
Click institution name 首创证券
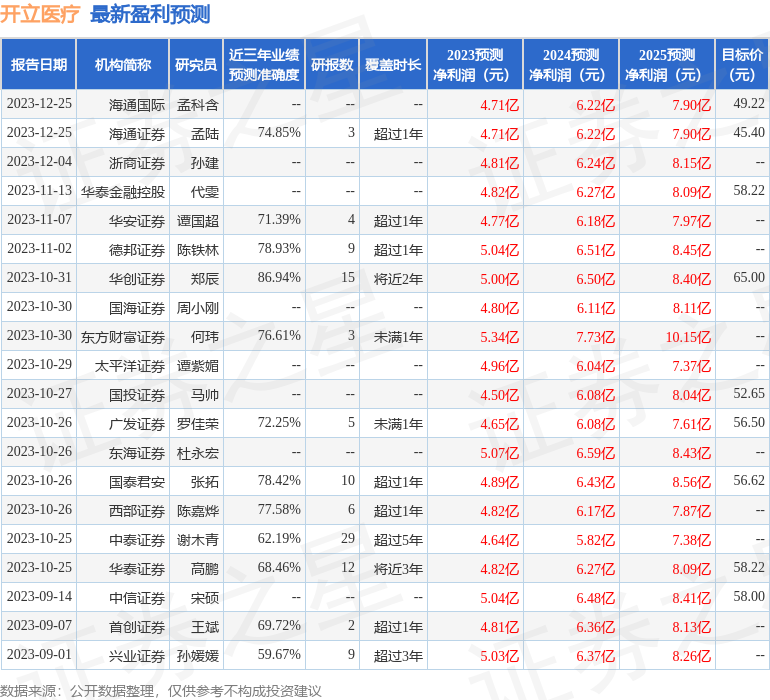(x=137, y=626)
